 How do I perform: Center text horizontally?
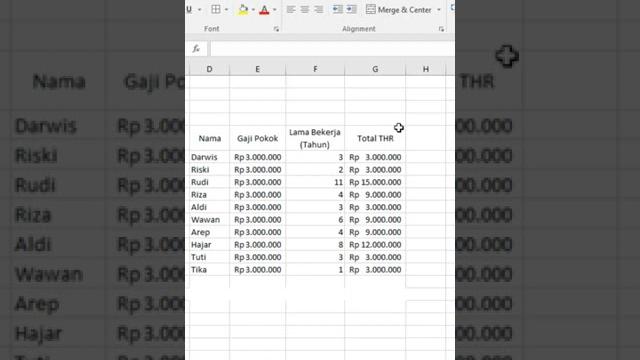[x=304, y=9]
